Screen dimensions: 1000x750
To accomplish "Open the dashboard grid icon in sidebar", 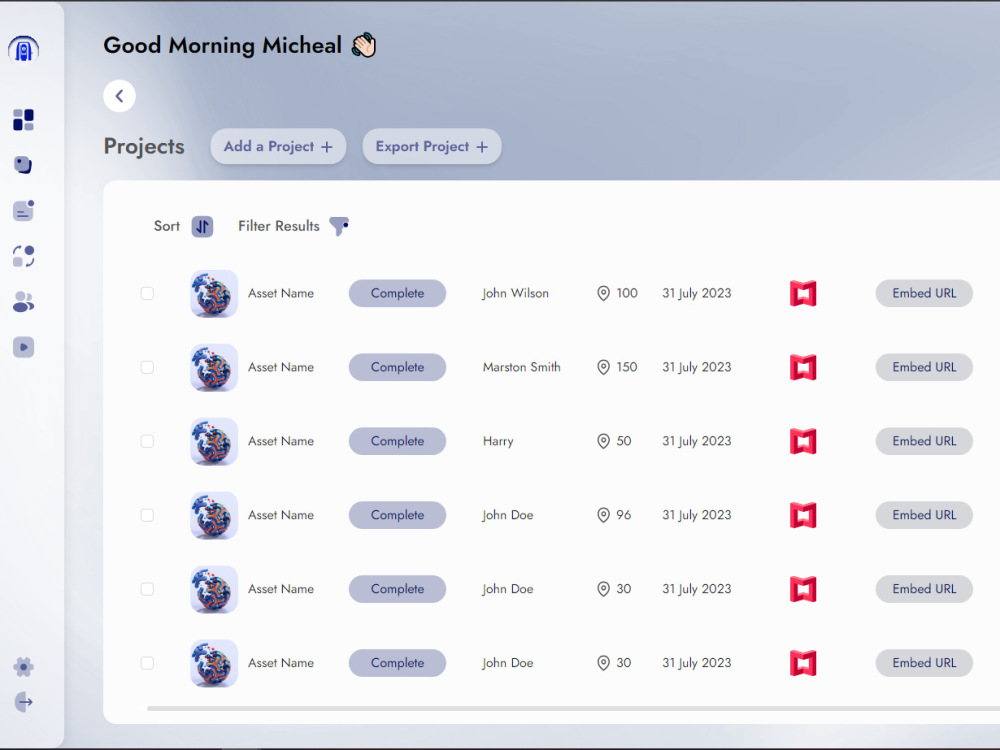I will tap(24, 119).
